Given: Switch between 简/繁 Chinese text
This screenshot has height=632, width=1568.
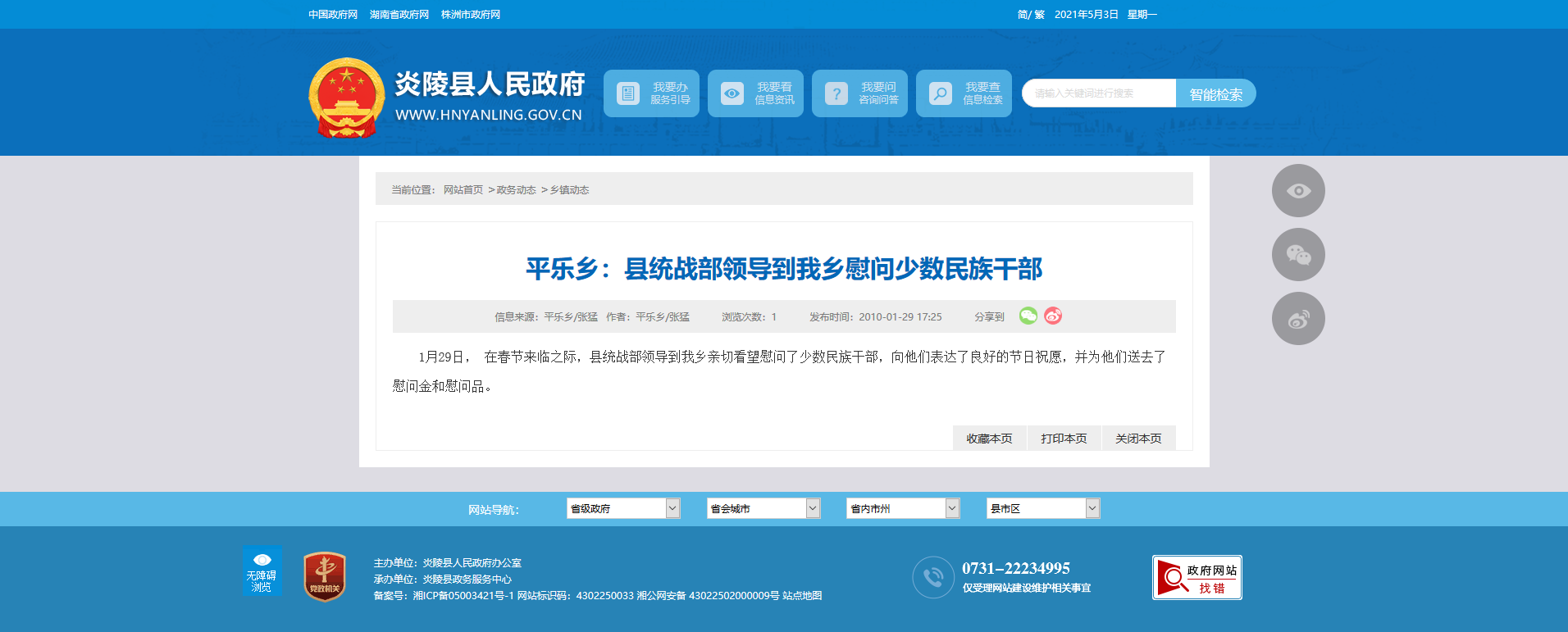Looking at the screenshot, I should [x=1030, y=15].
